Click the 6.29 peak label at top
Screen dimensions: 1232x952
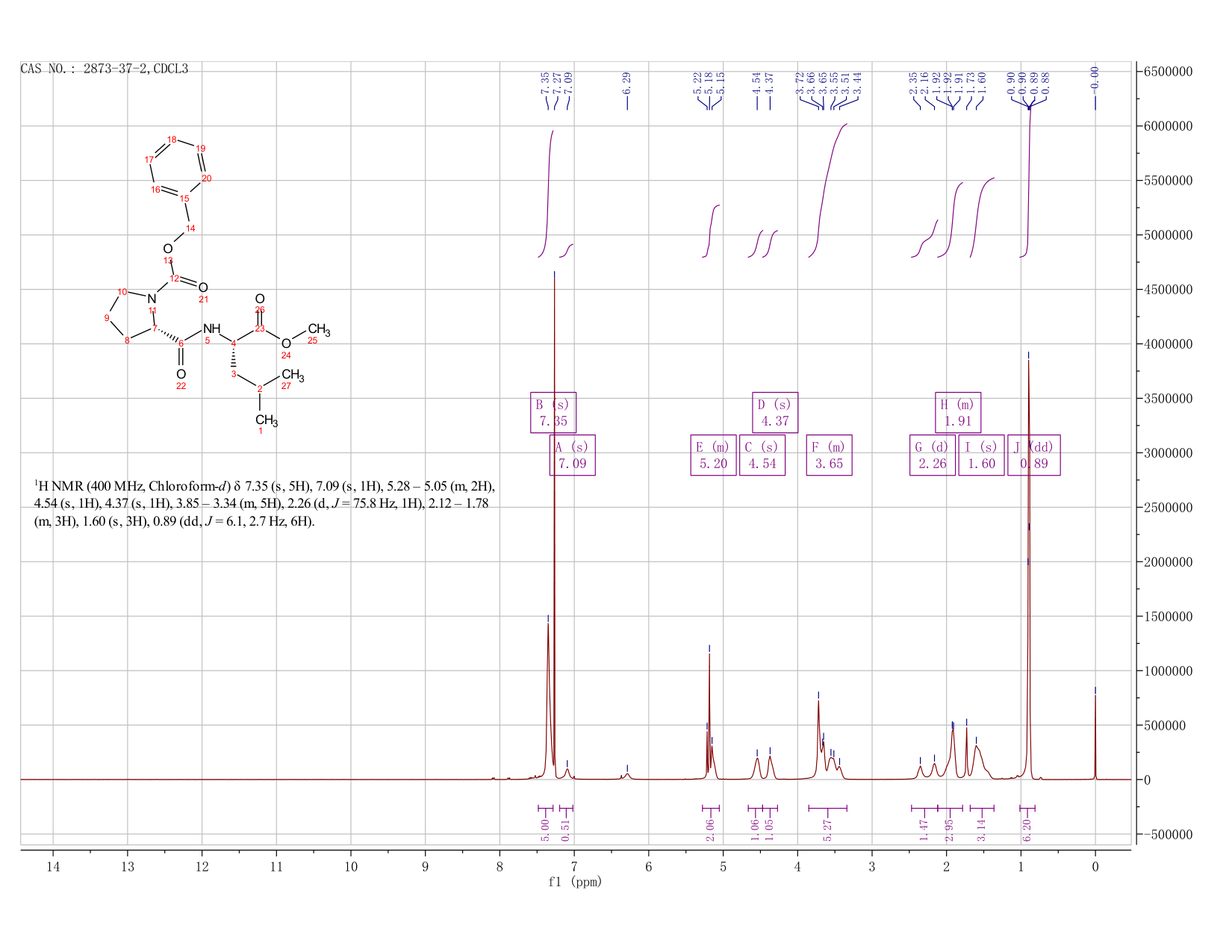[x=626, y=81]
